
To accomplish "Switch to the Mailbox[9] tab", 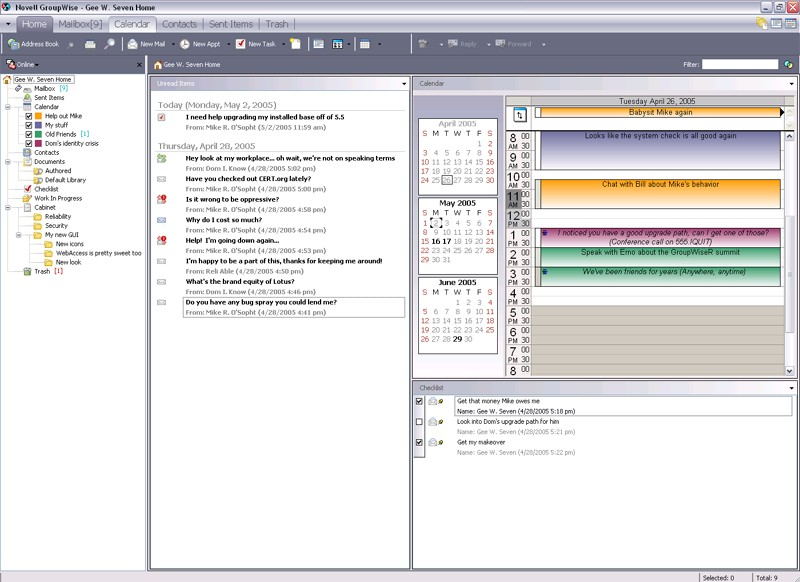I will click(80, 24).
